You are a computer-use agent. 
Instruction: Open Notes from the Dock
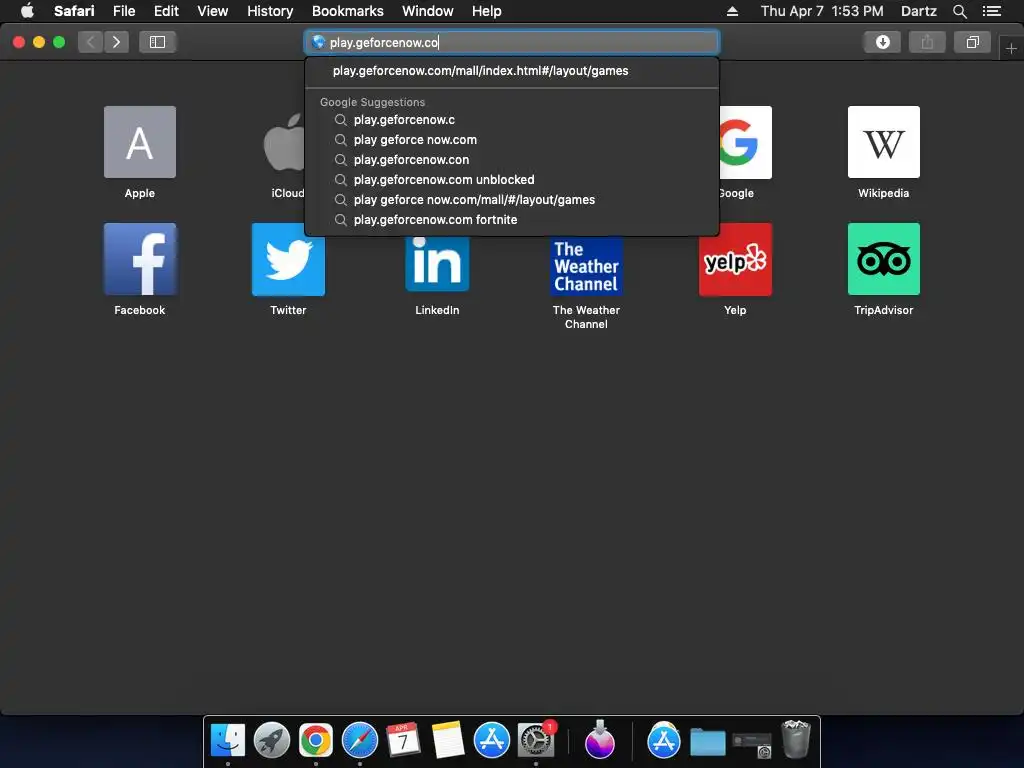447,740
